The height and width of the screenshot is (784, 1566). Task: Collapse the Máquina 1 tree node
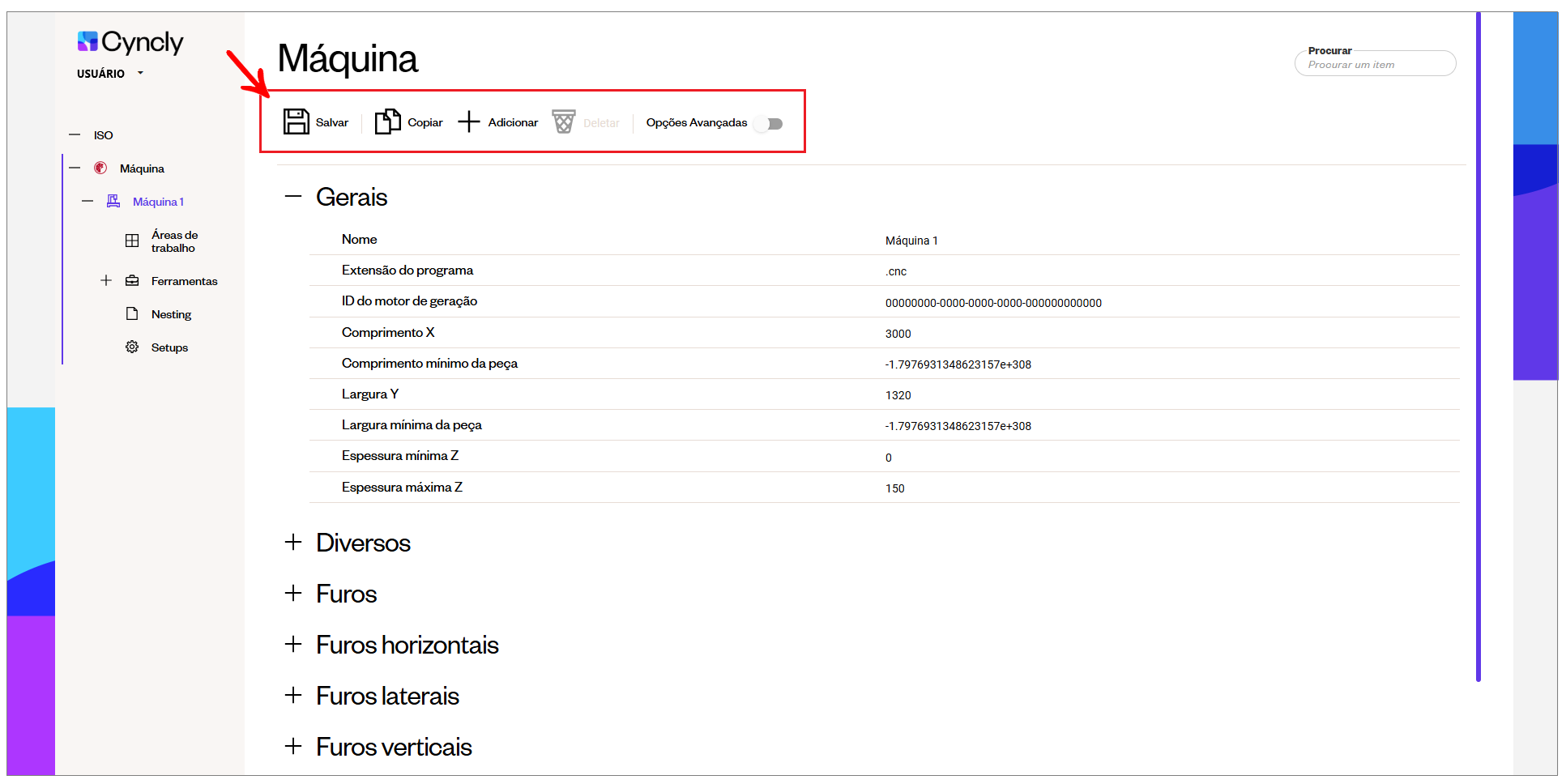click(87, 201)
